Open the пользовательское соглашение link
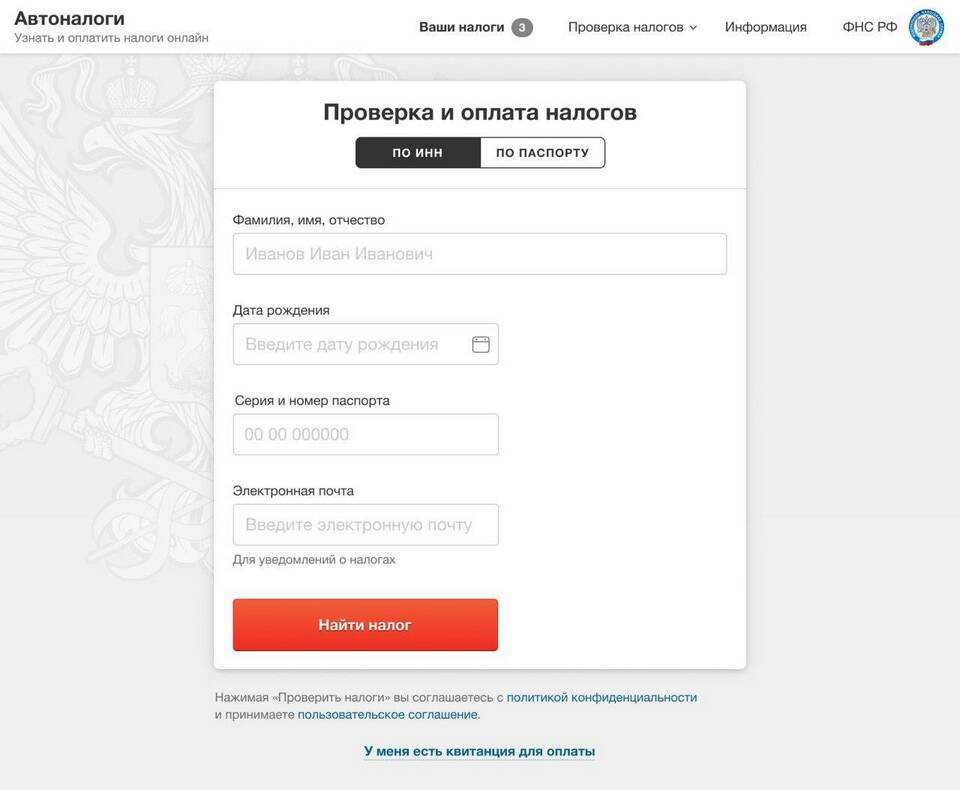 [x=388, y=714]
